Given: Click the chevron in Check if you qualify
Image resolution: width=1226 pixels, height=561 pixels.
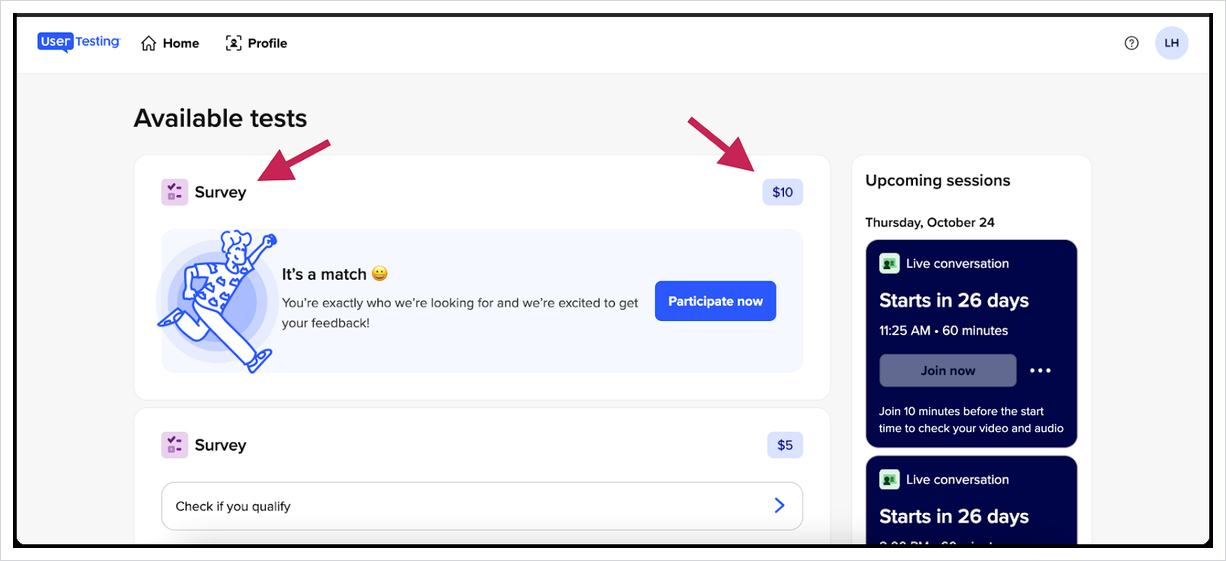Looking at the screenshot, I should point(780,506).
